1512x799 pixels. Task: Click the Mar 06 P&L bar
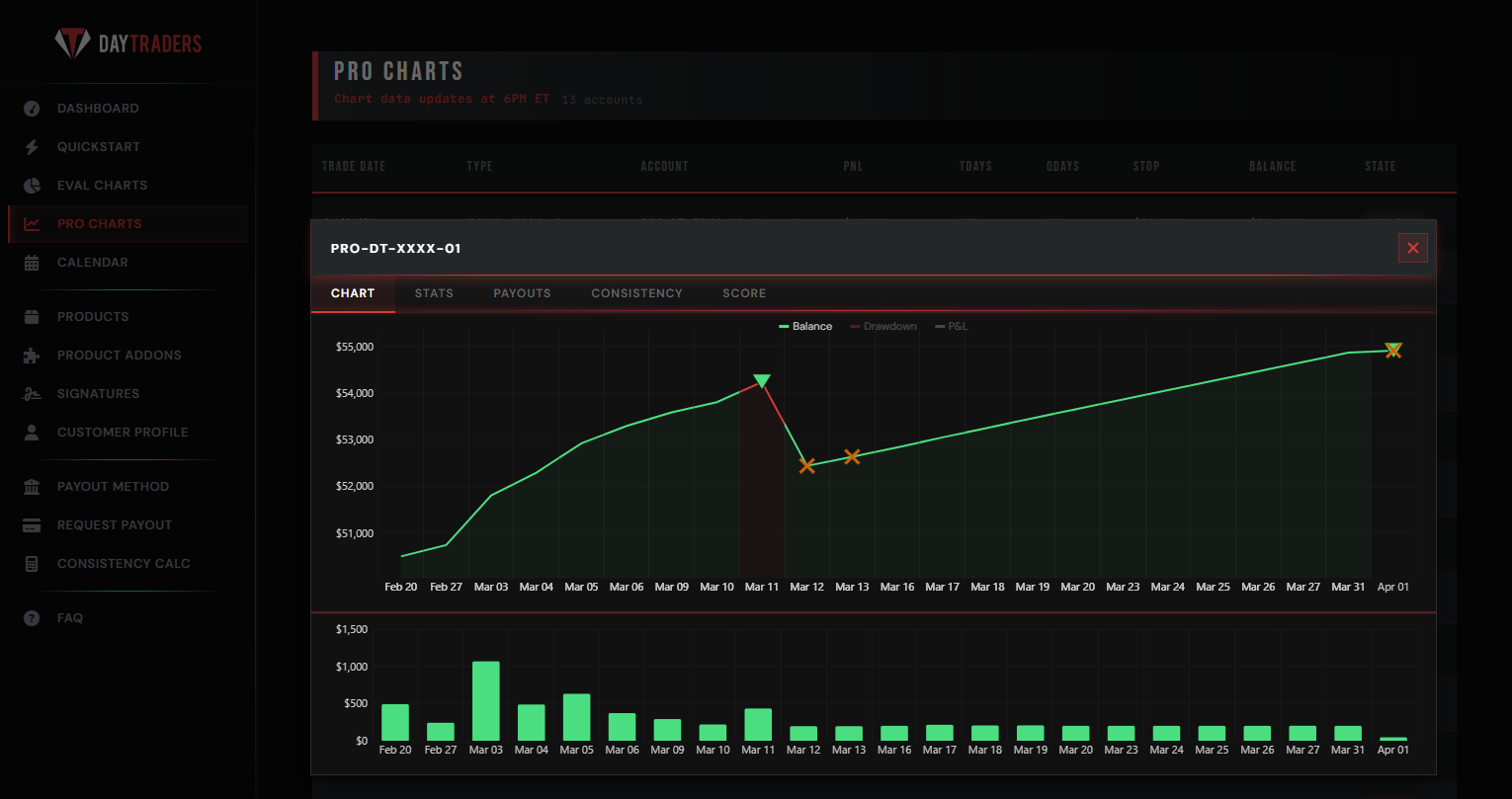click(623, 727)
